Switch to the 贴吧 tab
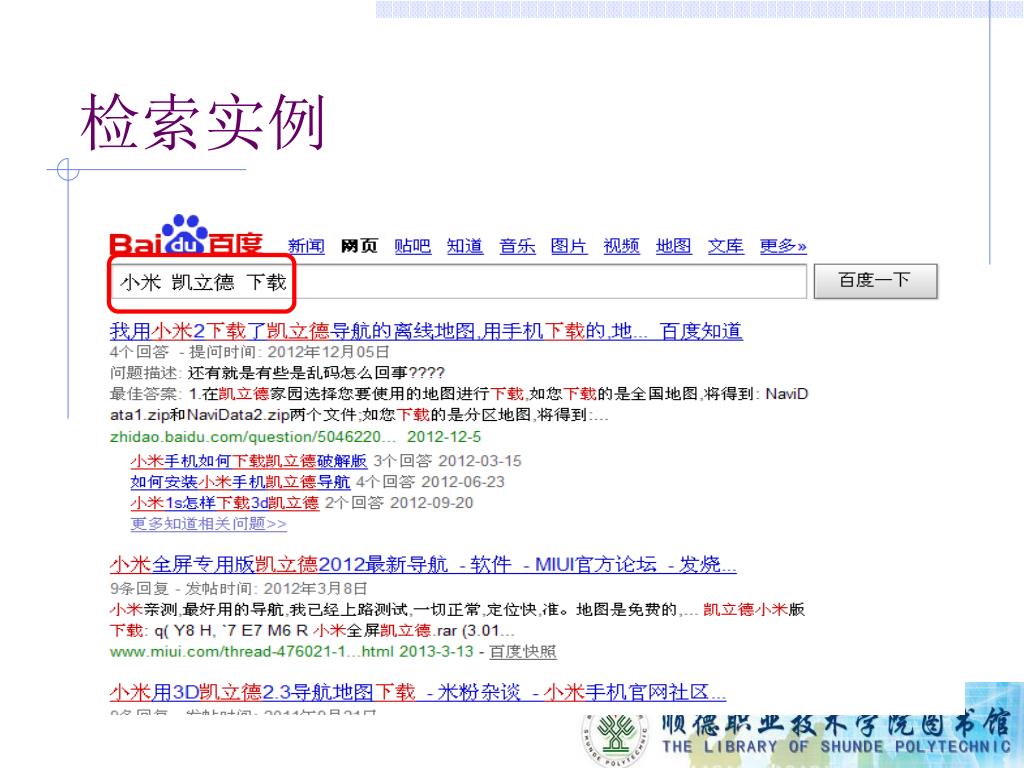 412,246
